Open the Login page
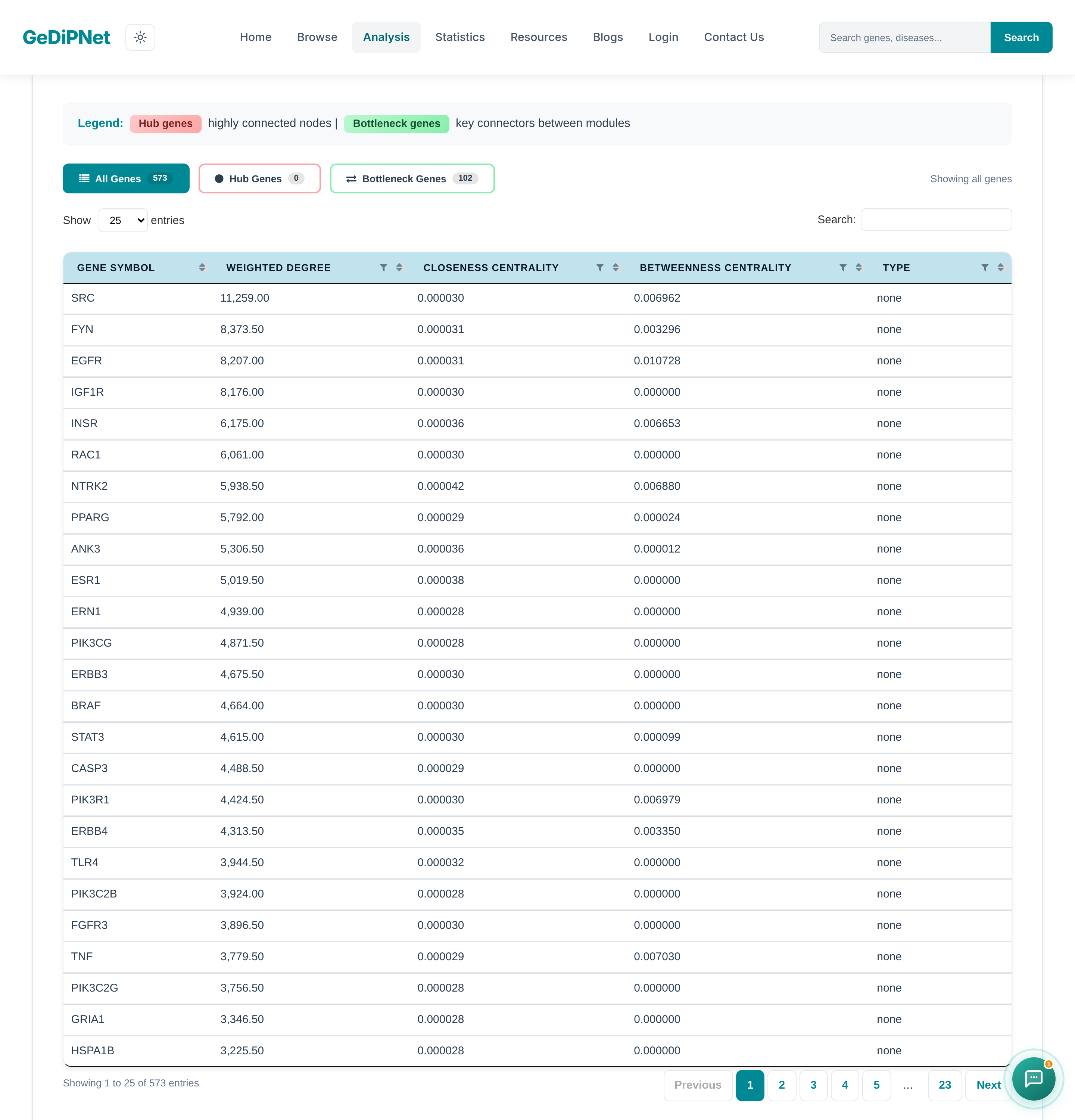1075x1120 pixels. [x=663, y=37]
